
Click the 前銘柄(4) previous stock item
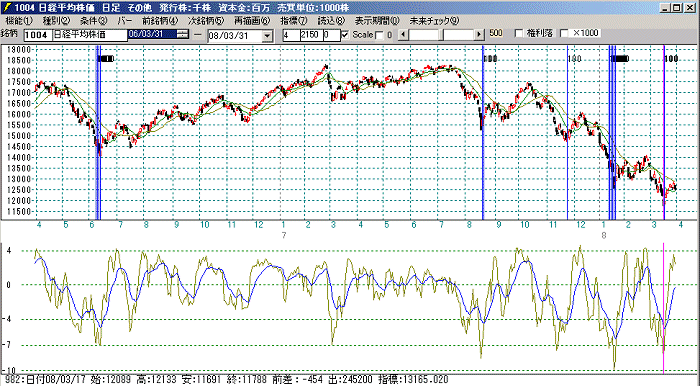tap(160, 21)
